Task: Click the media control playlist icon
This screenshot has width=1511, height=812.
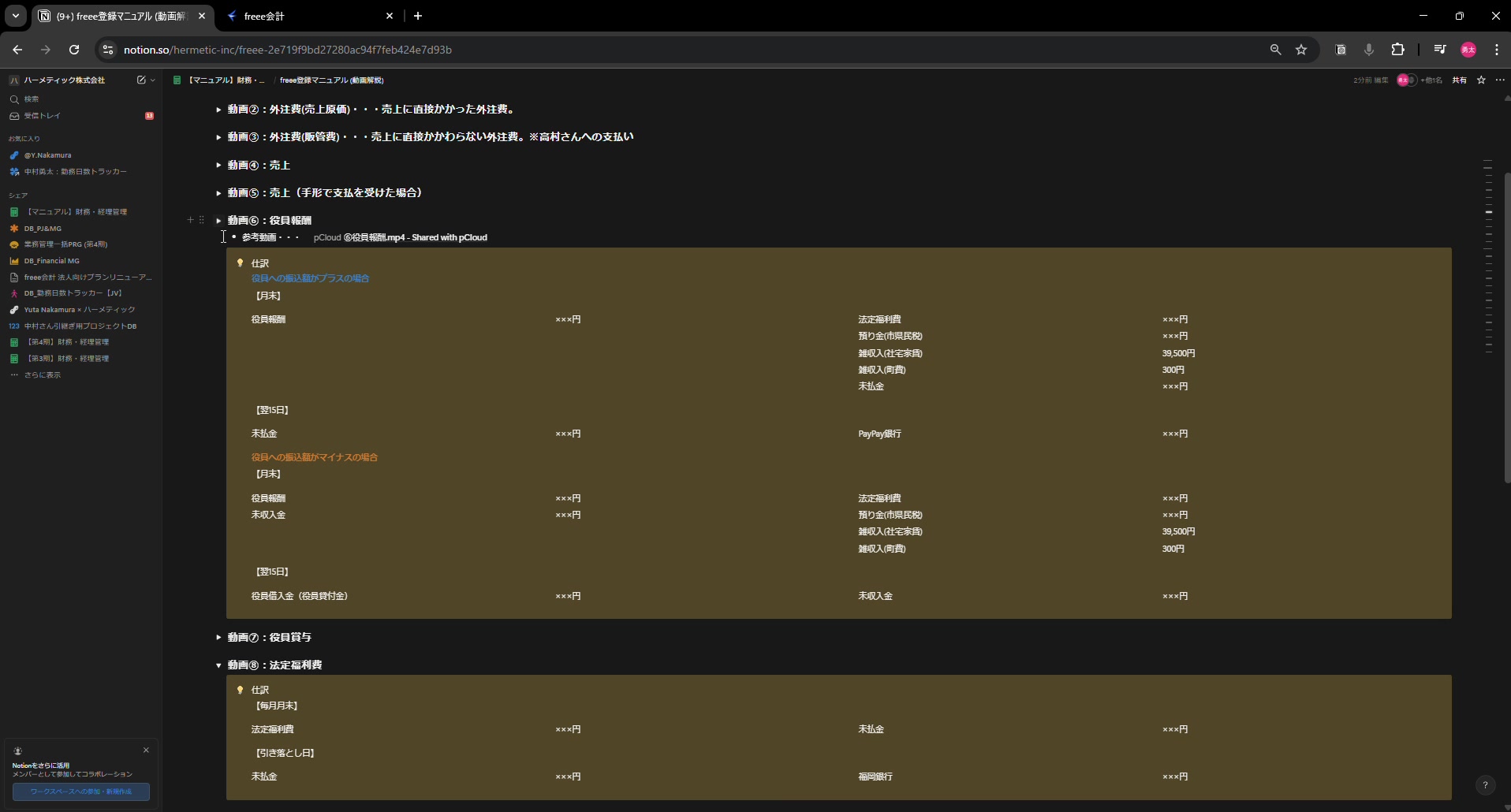Action: click(1440, 50)
